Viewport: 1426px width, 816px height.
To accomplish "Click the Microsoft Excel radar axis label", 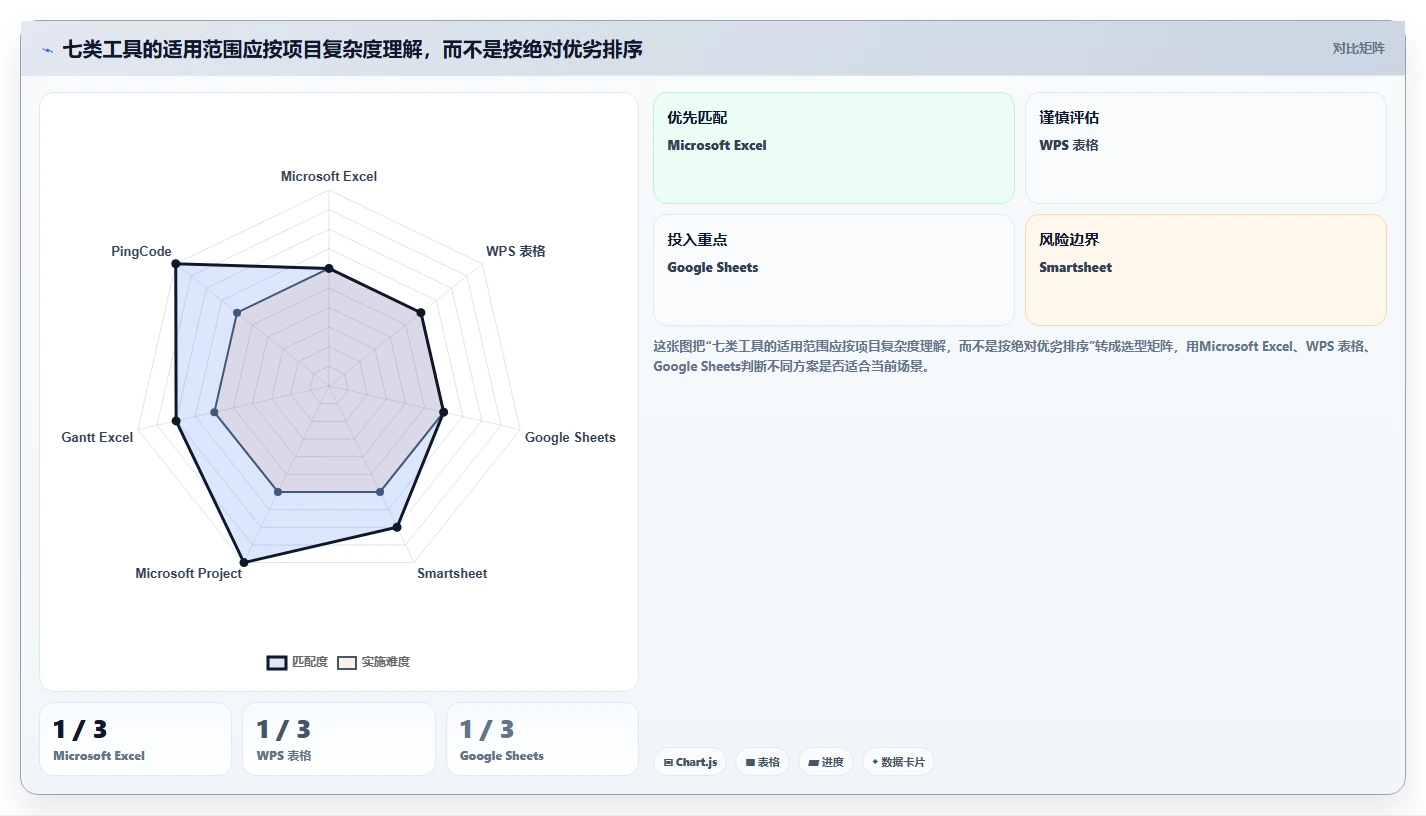I will point(329,176).
